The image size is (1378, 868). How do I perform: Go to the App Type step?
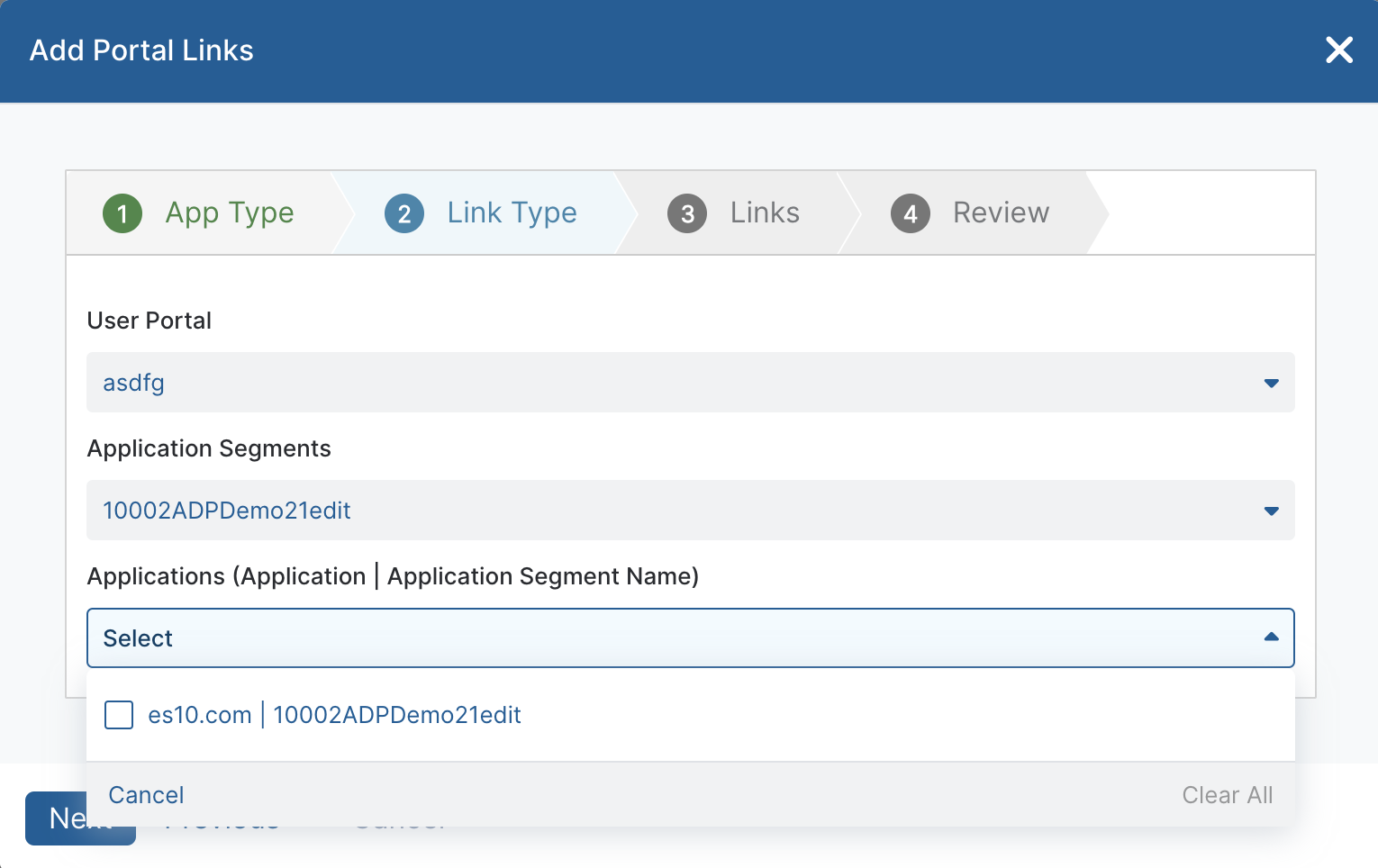pos(229,213)
